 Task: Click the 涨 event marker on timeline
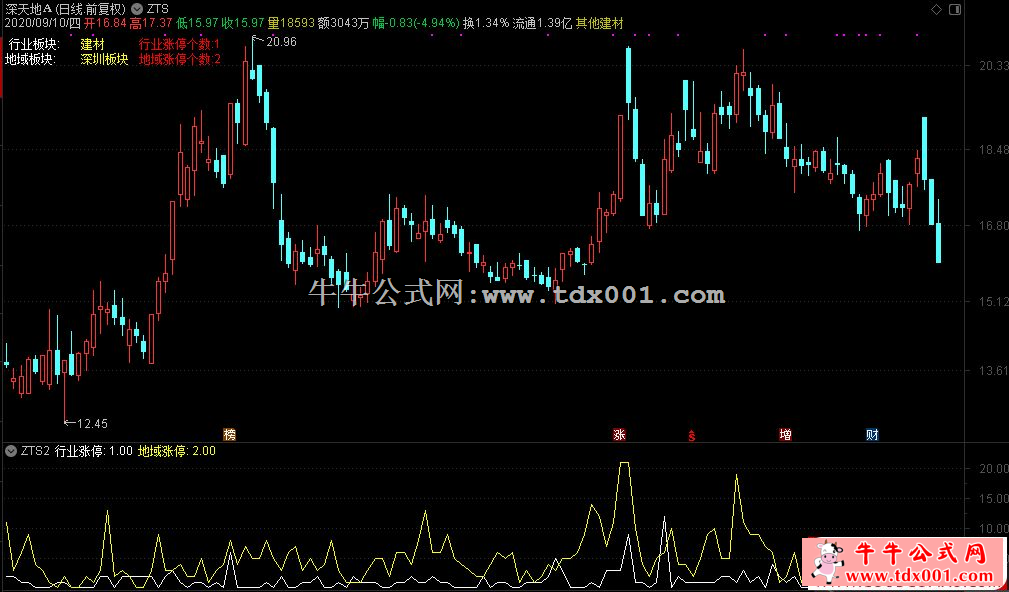pos(619,435)
